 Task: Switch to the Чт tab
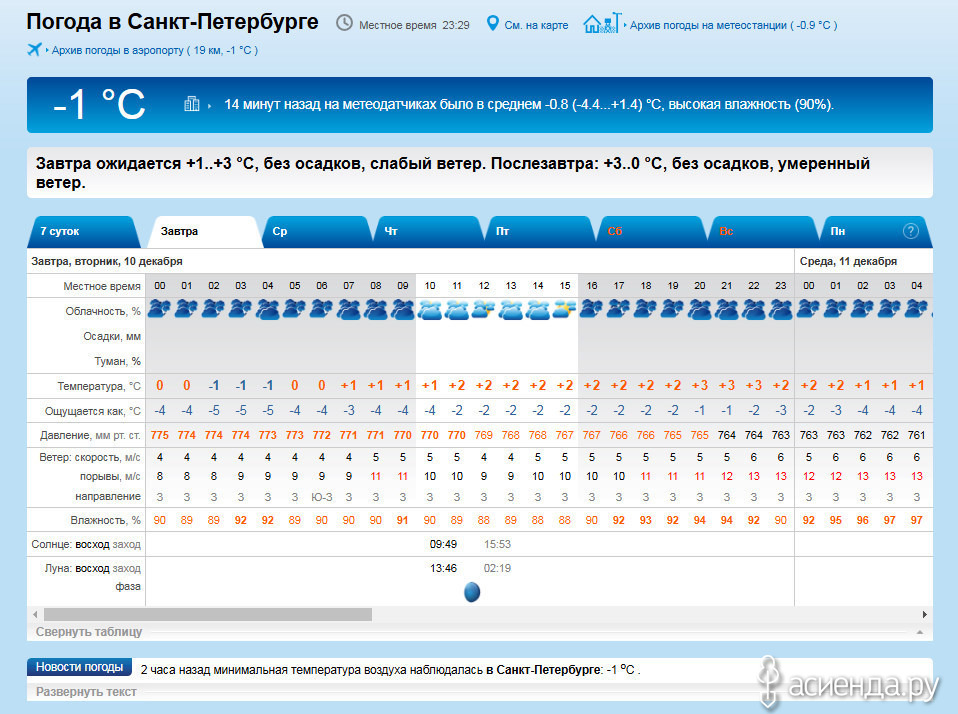tap(428, 231)
